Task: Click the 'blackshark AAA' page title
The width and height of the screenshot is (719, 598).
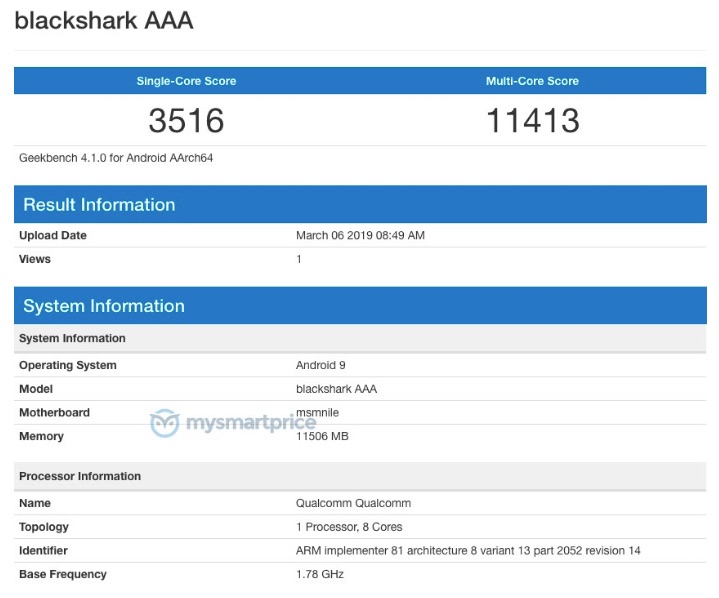Action: click(x=104, y=21)
